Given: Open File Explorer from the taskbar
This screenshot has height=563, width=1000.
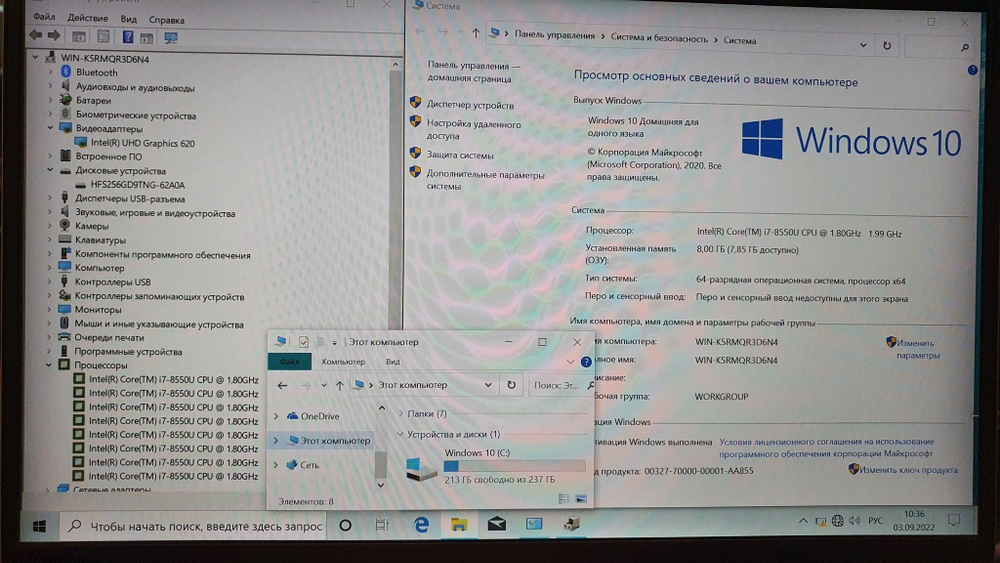Looking at the screenshot, I should (x=459, y=525).
